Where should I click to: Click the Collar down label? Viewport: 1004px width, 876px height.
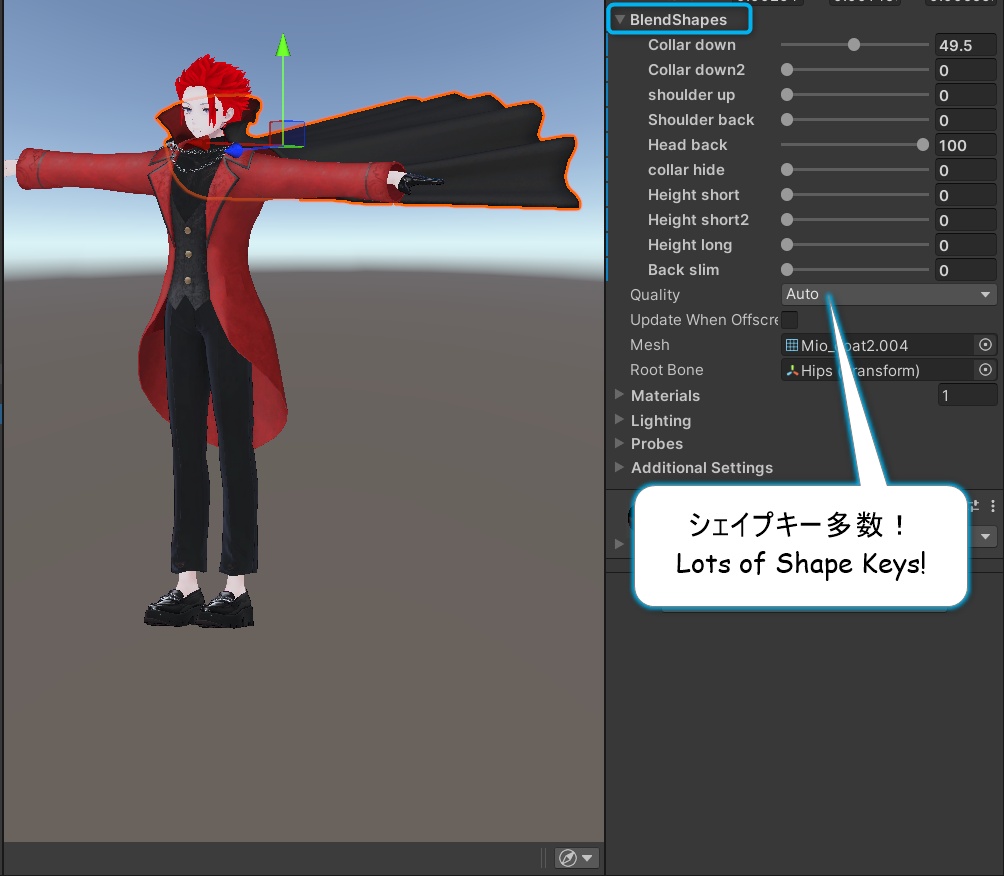click(692, 45)
